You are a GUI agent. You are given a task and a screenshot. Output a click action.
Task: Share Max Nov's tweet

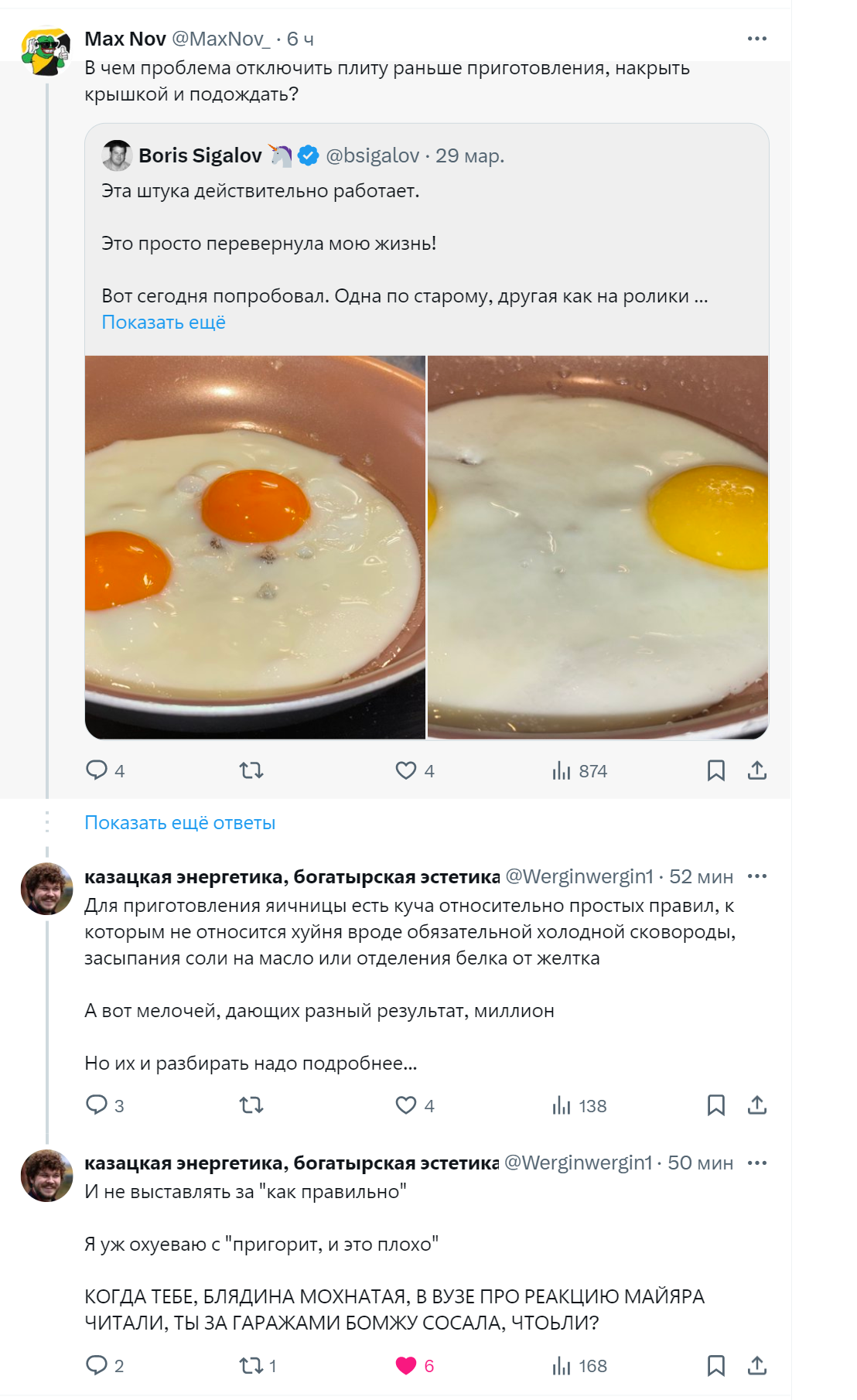(757, 770)
